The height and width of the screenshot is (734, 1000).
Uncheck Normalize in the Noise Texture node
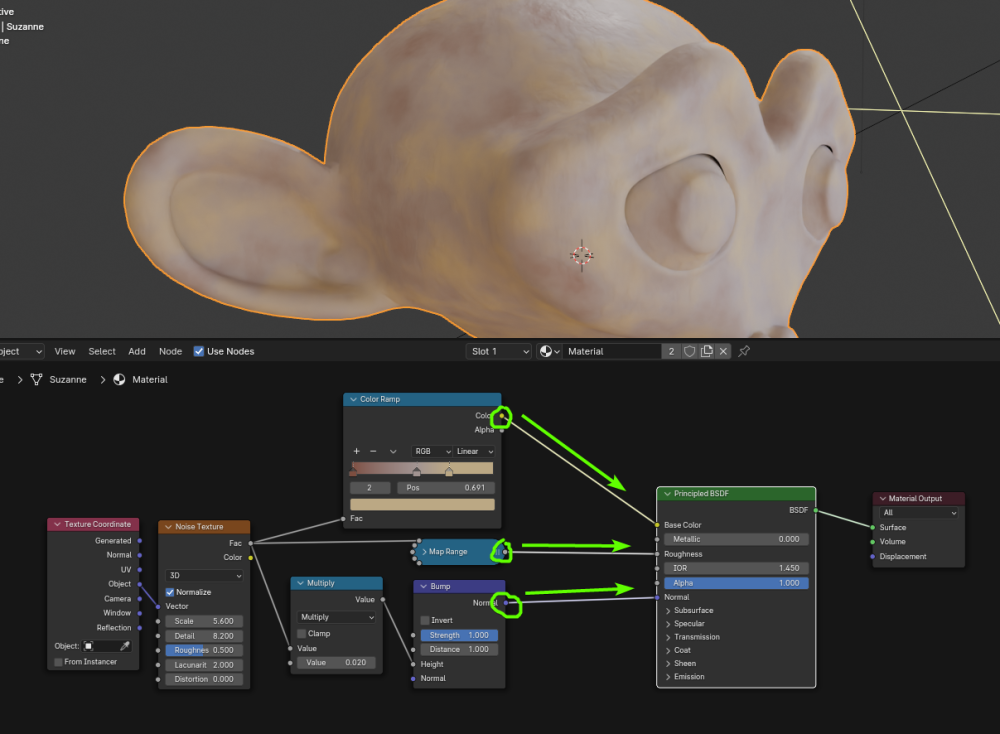169,592
